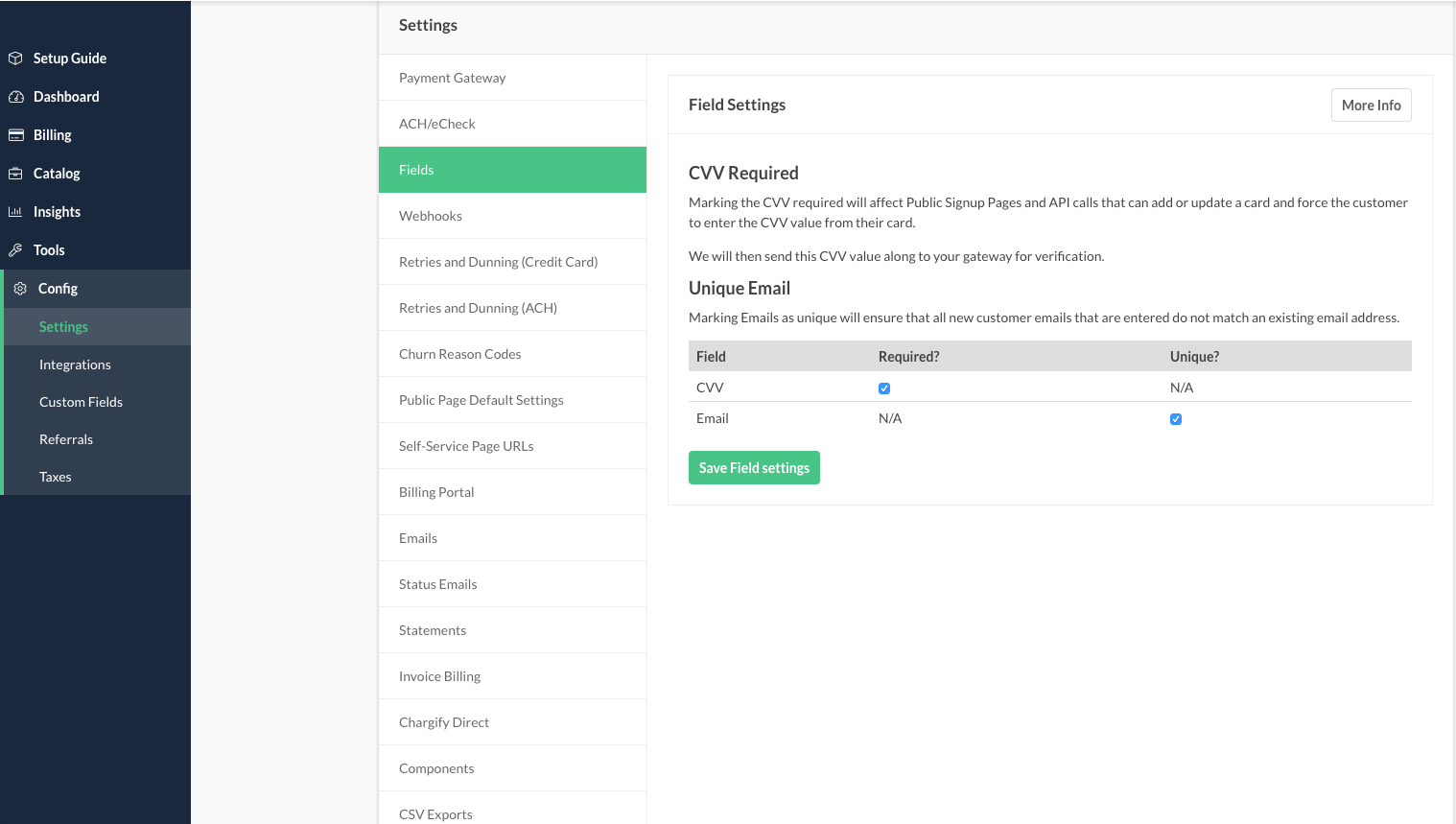Collapse the Config sidebar section
1456x824 pixels.
(x=58, y=289)
